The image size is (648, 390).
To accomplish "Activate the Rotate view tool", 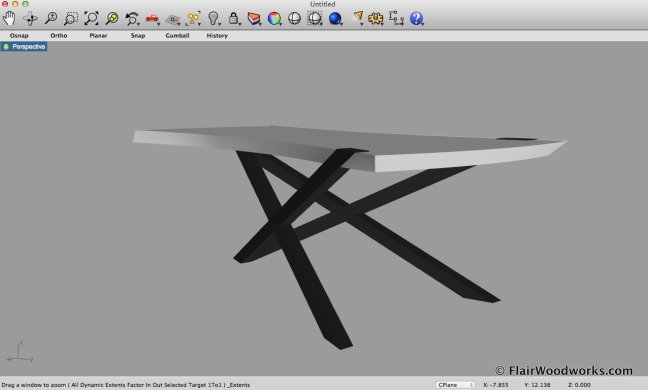I will pos(30,18).
